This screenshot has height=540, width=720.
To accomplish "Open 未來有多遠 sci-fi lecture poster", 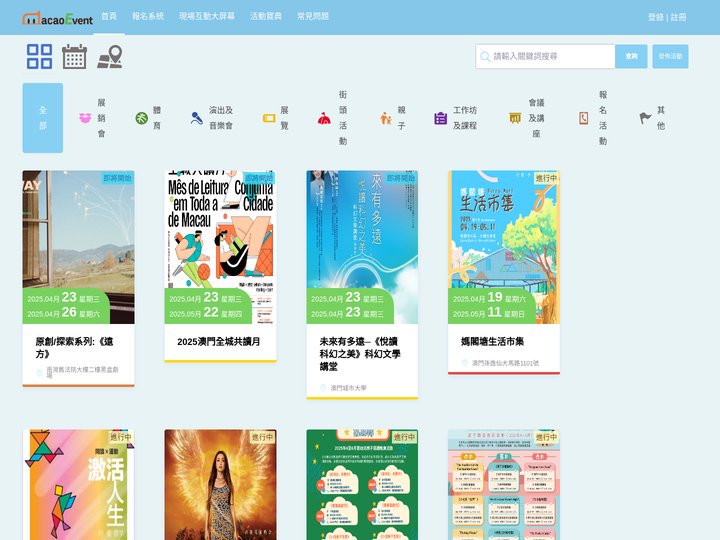I will (362, 247).
